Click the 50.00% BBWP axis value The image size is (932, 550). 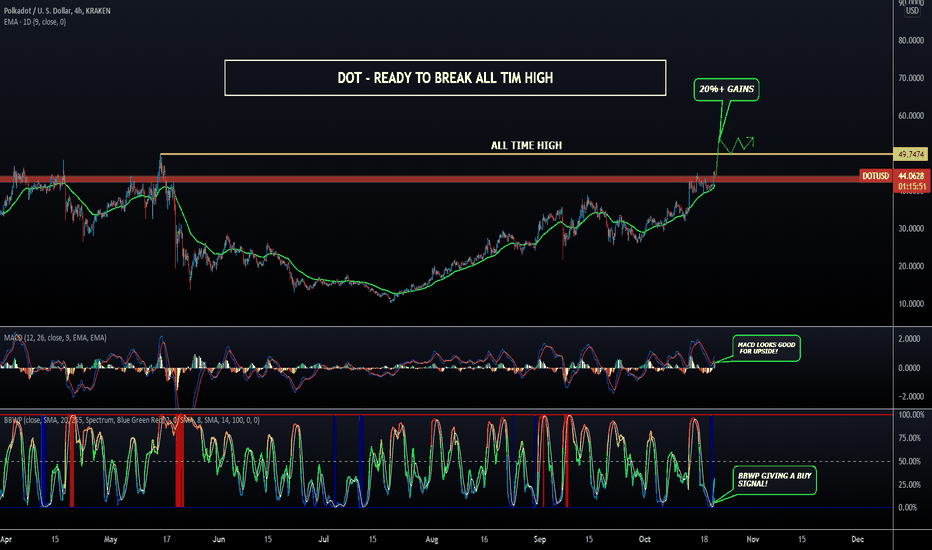click(x=909, y=461)
